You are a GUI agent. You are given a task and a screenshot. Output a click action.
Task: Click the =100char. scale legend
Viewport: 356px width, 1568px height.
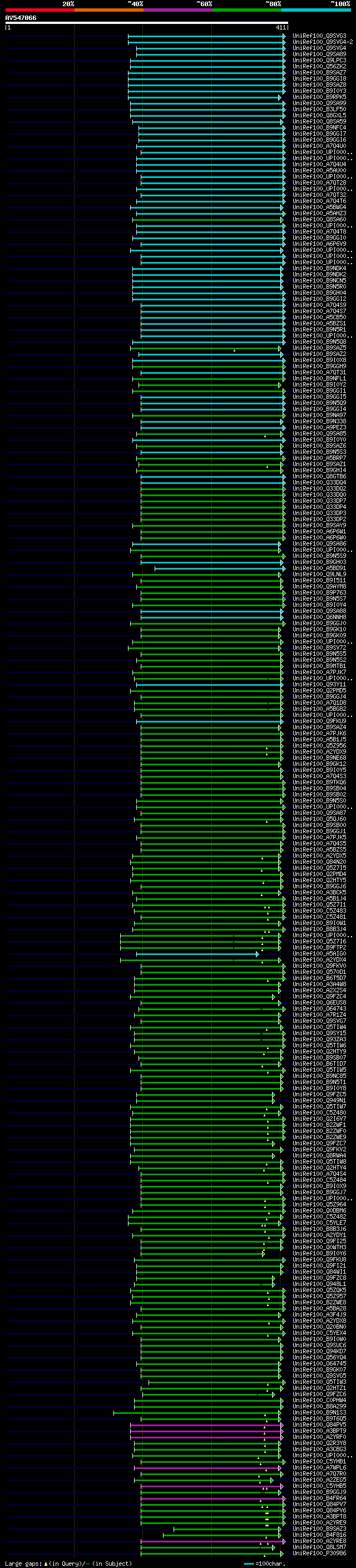pos(266,1563)
